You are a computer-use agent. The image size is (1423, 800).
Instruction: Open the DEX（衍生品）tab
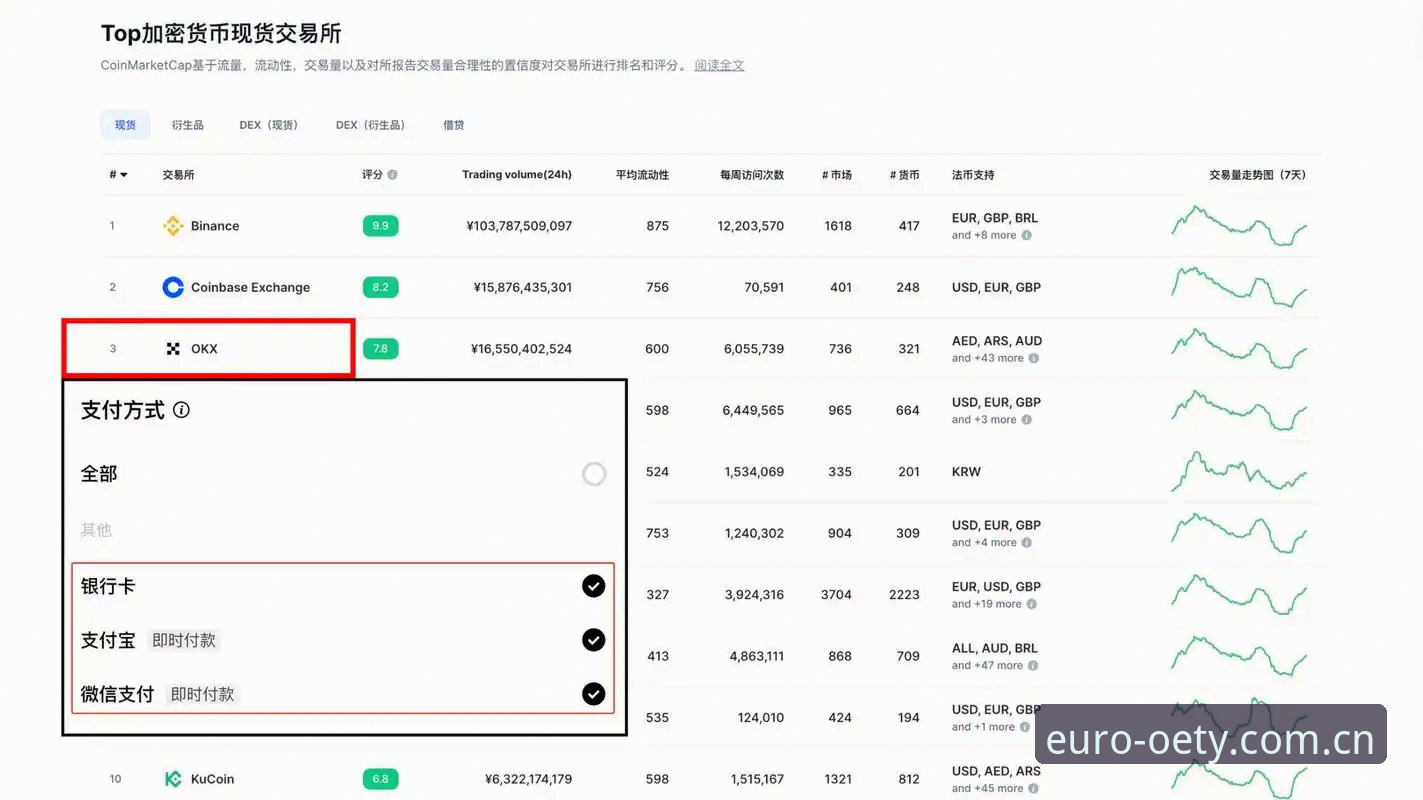coord(370,125)
